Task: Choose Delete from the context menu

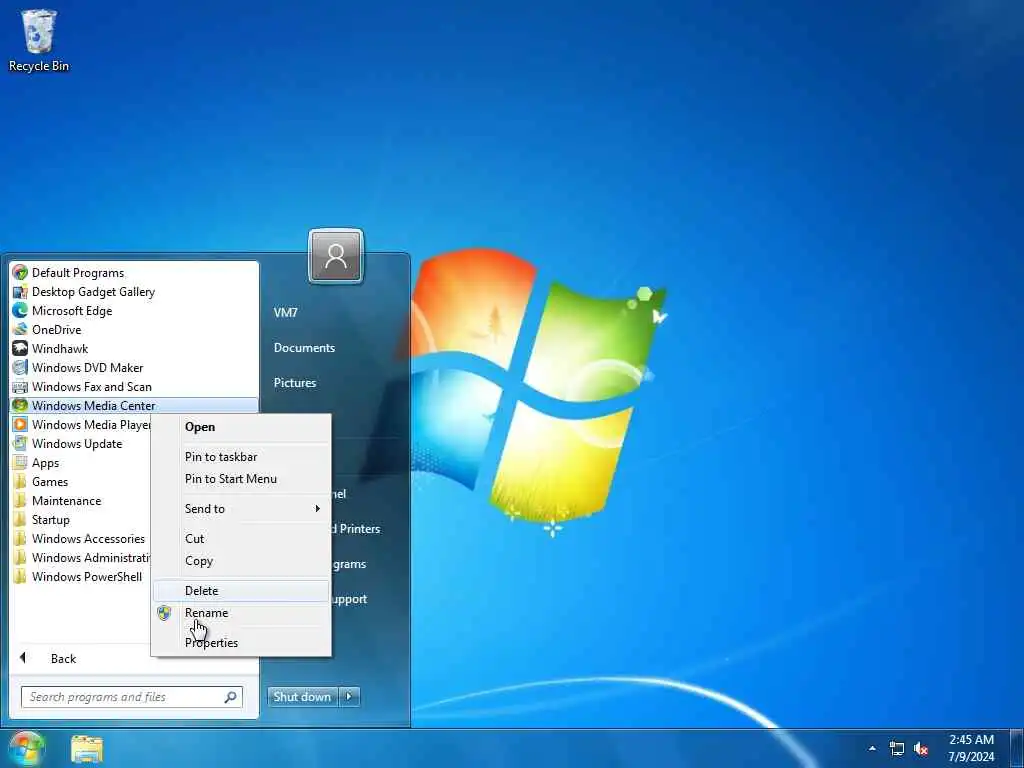Action: 241,590
